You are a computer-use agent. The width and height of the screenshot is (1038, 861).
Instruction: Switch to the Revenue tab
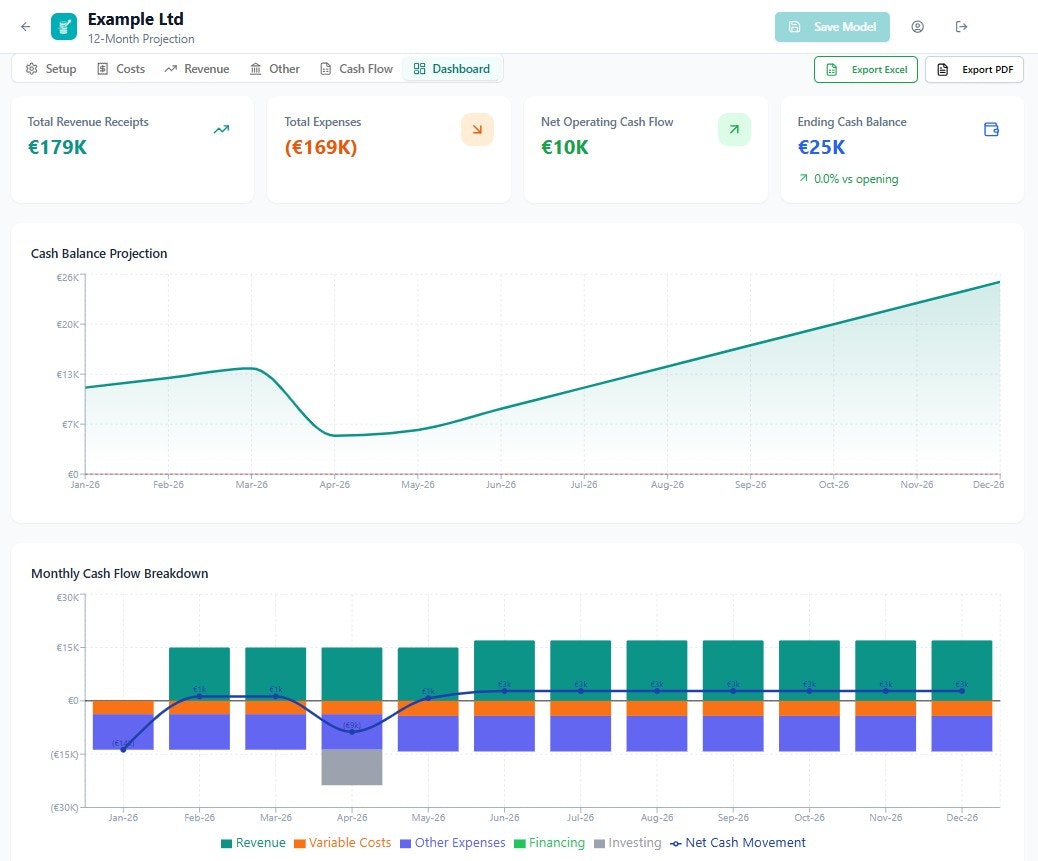(x=197, y=69)
